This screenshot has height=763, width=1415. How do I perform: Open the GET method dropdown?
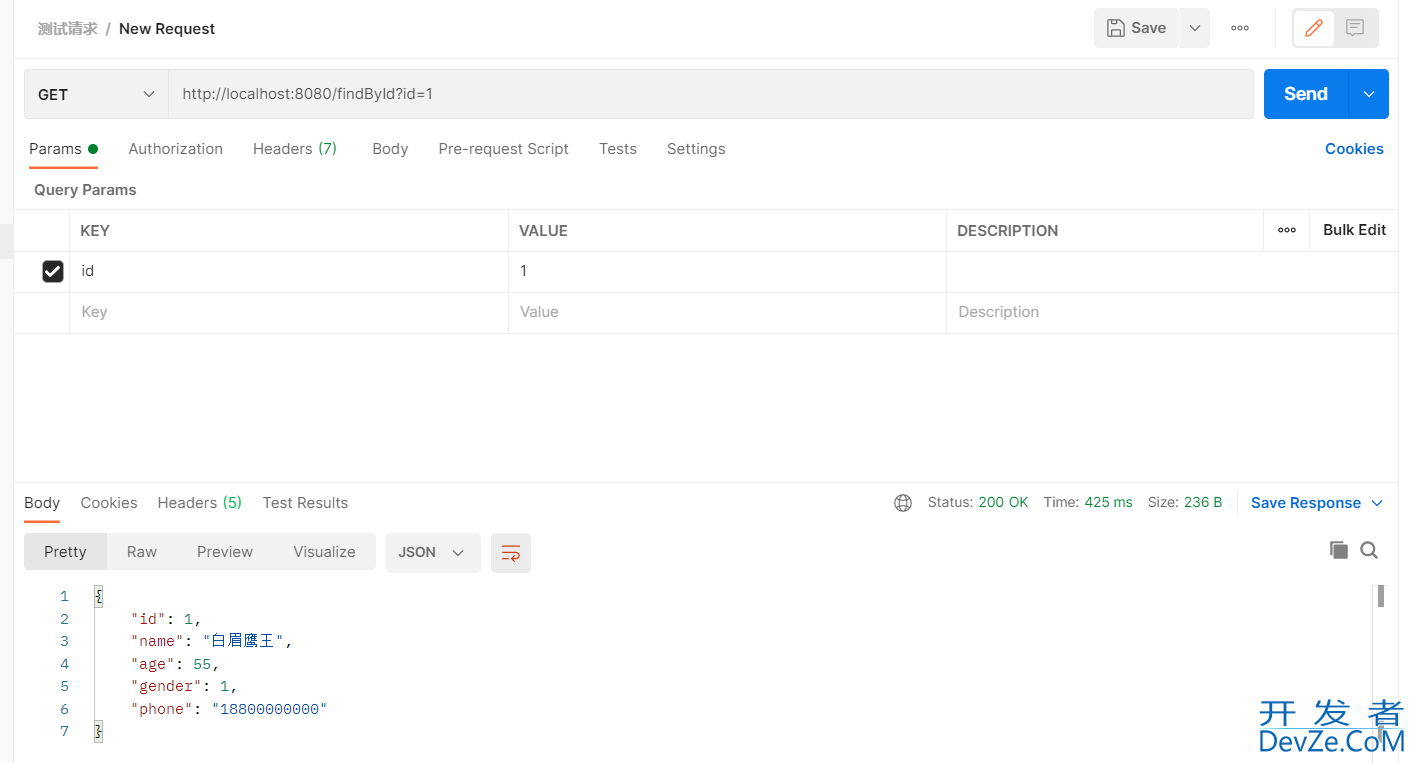[96, 94]
